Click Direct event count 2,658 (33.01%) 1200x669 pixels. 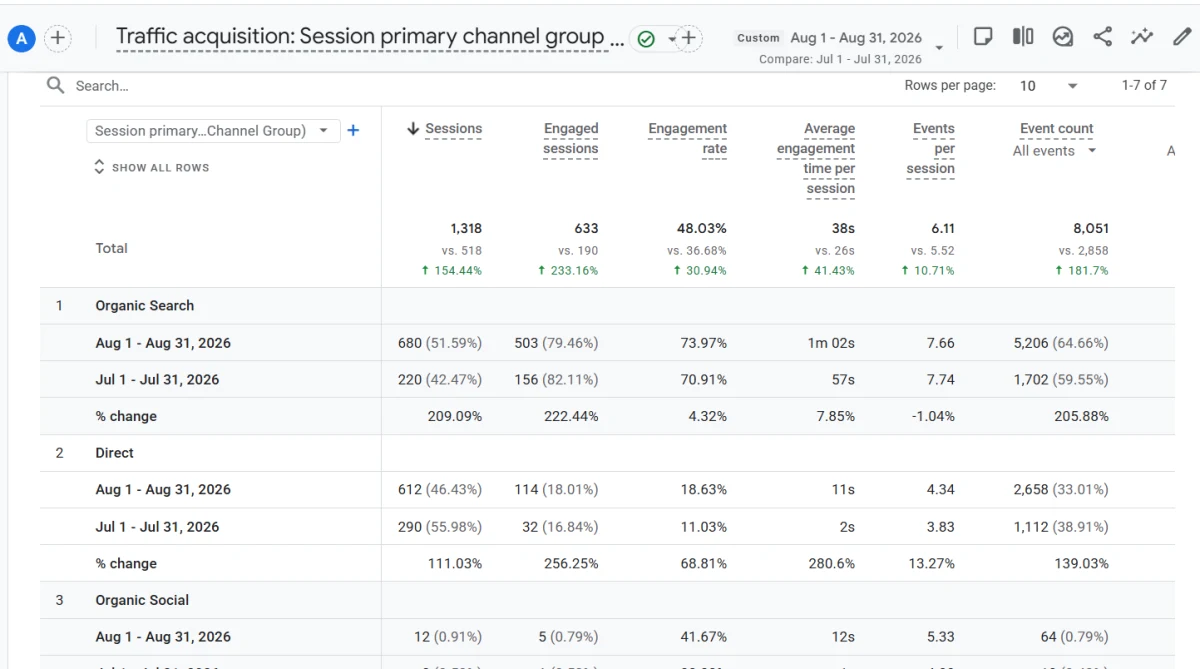coord(1061,490)
